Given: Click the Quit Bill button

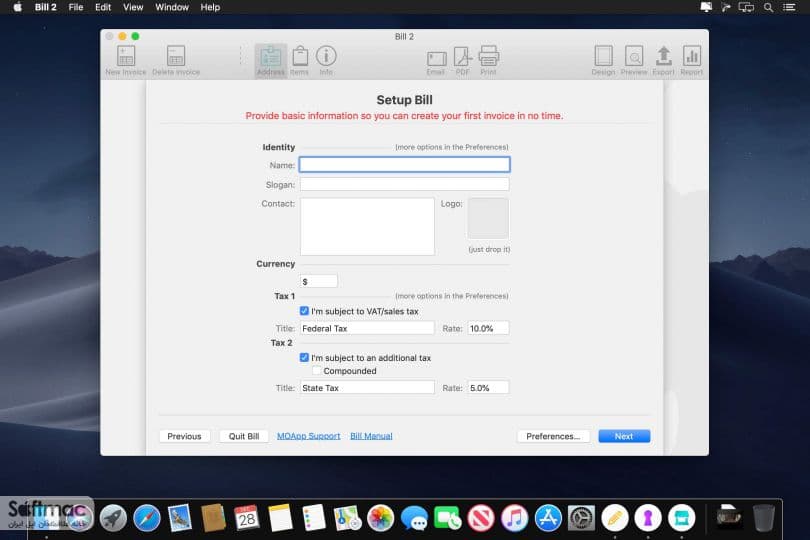Looking at the screenshot, I should tap(244, 436).
